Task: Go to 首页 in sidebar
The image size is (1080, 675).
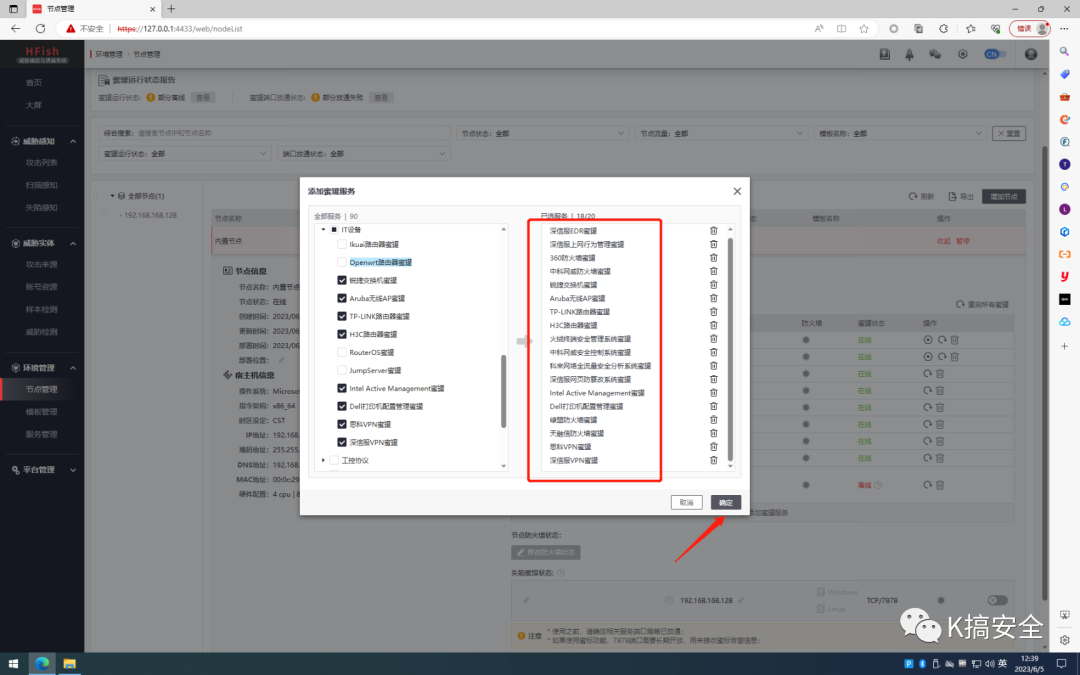Action: (34, 83)
